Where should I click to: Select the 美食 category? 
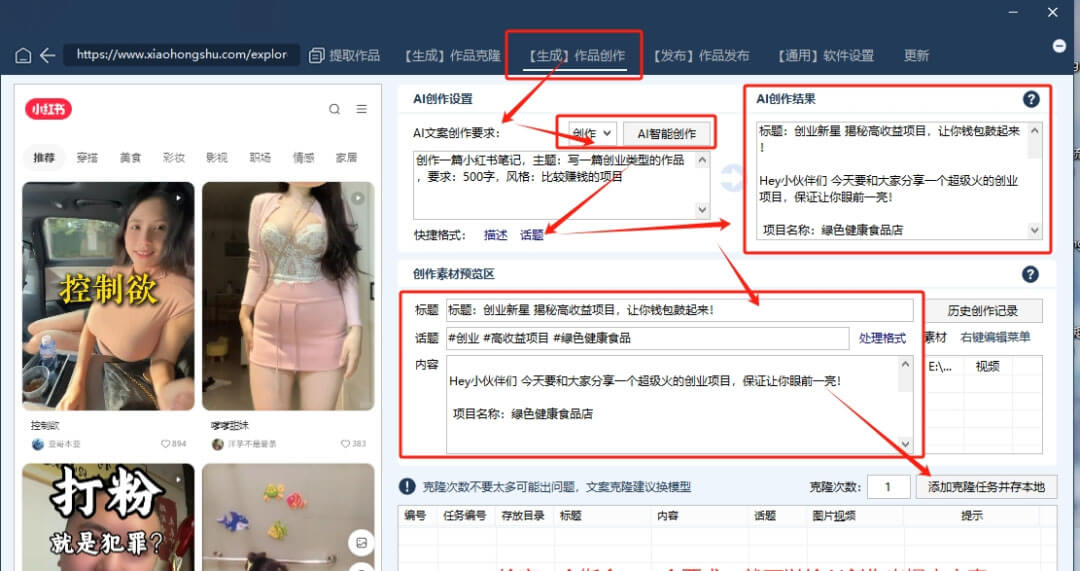[130, 158]
